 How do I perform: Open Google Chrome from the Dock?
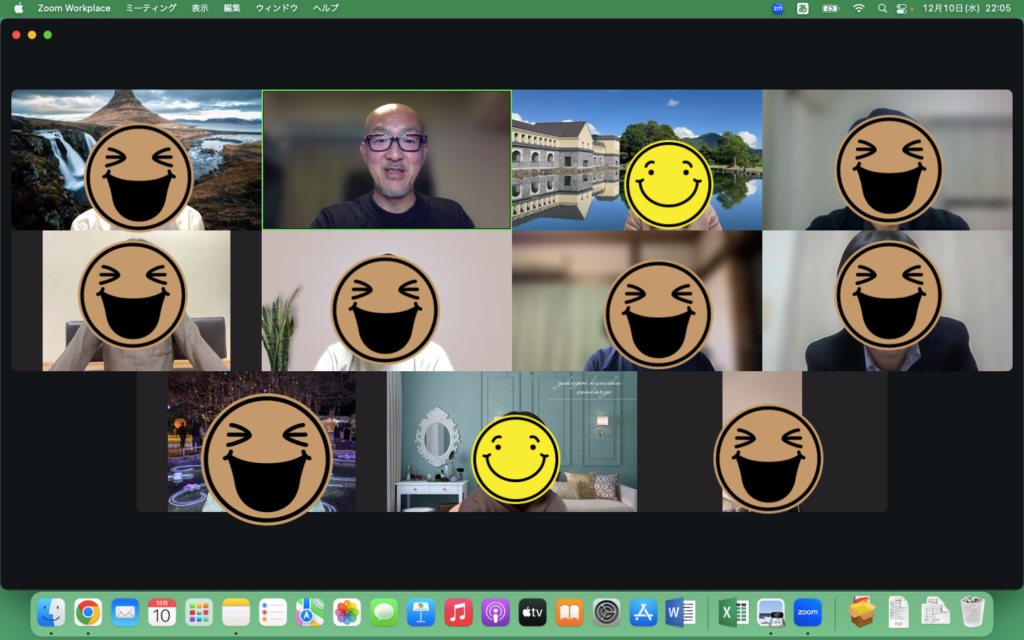coord(88,612)
